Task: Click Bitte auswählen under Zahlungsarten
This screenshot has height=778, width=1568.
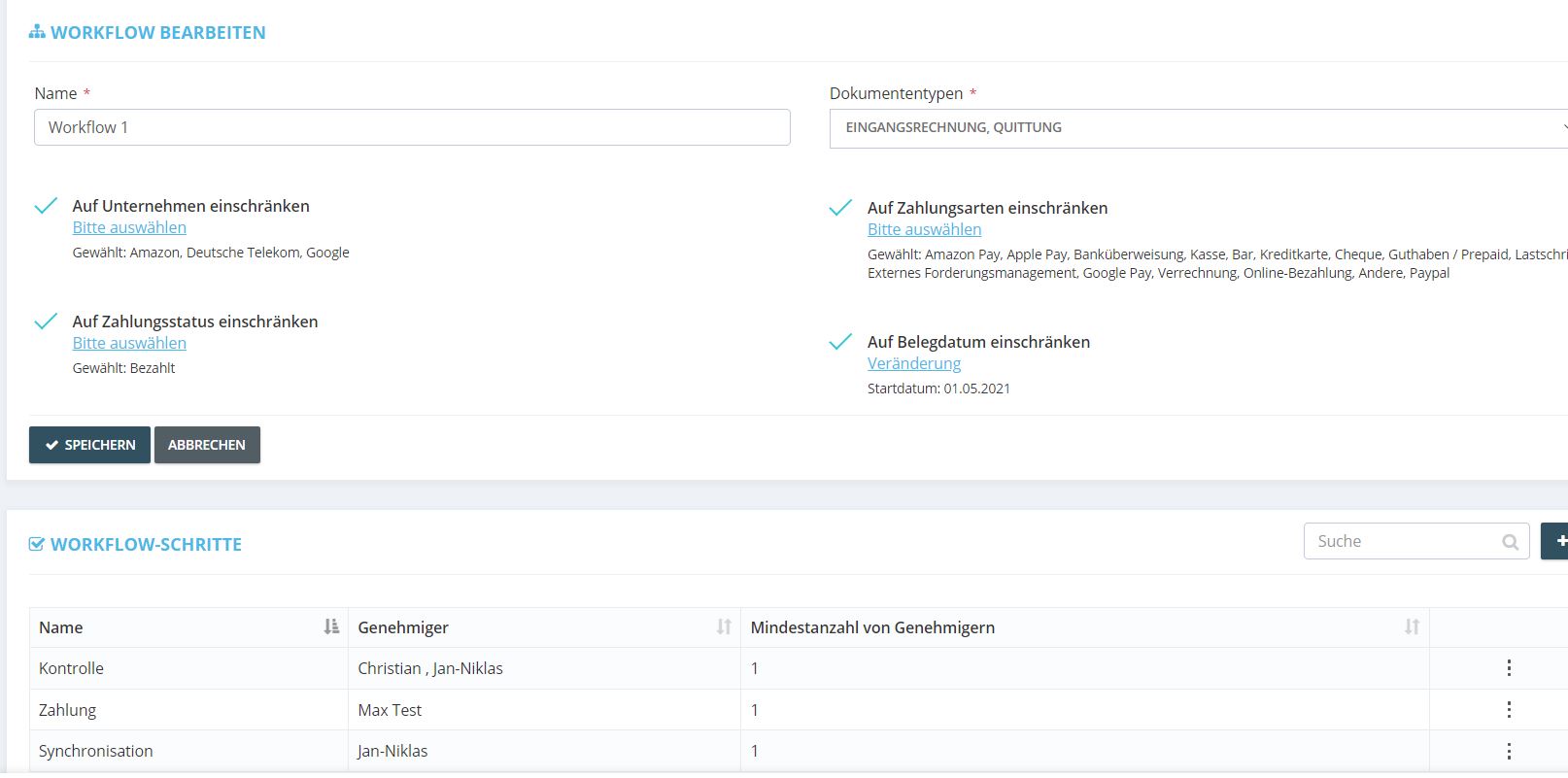Action: coord(924,229)
